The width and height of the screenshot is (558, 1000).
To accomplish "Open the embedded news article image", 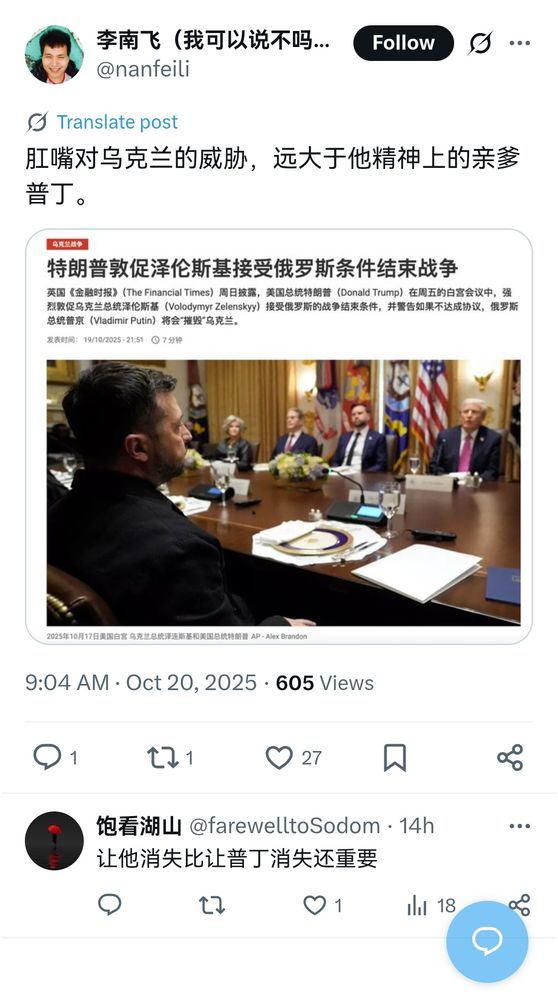I will coord(279,436).
